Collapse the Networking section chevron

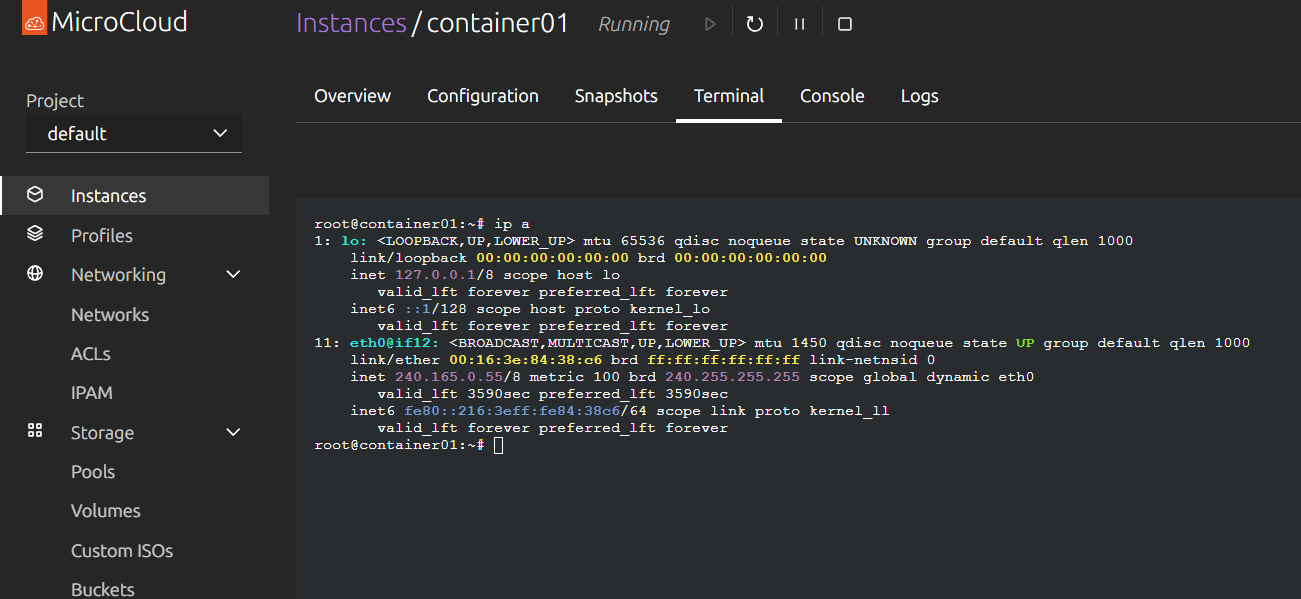tap(234, 275)
